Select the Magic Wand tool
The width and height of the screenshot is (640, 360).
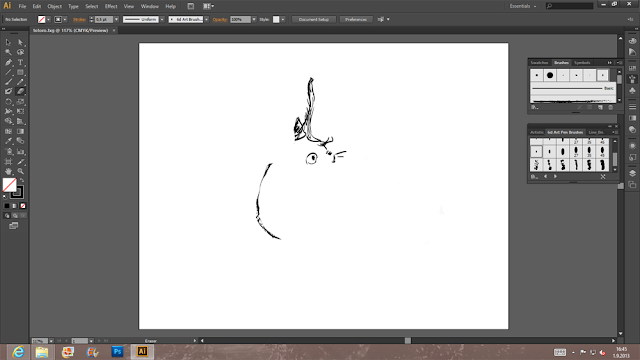(8, 52)
